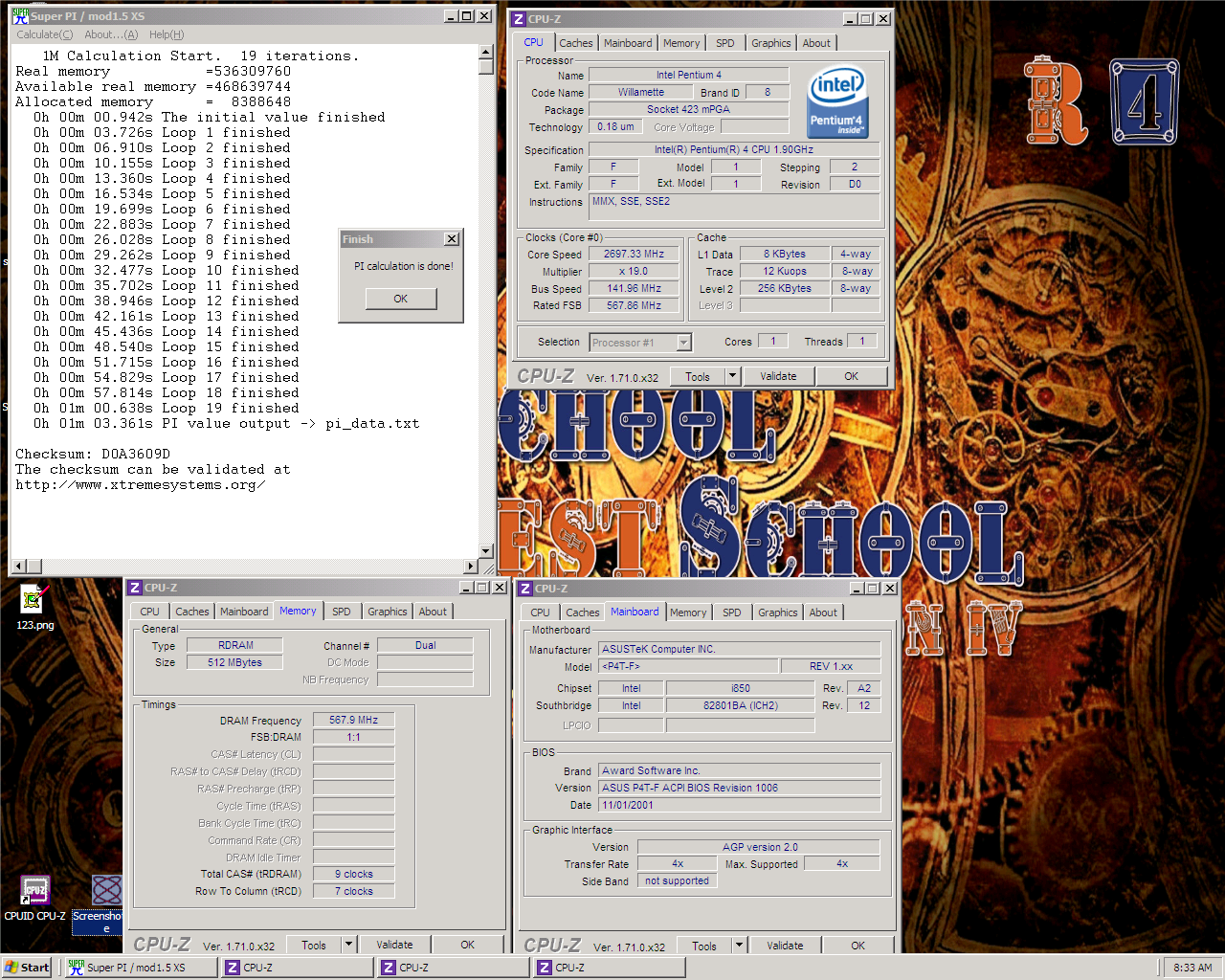Select Caches tab in the Mainboard CPU-Z window

click(583, 612)
